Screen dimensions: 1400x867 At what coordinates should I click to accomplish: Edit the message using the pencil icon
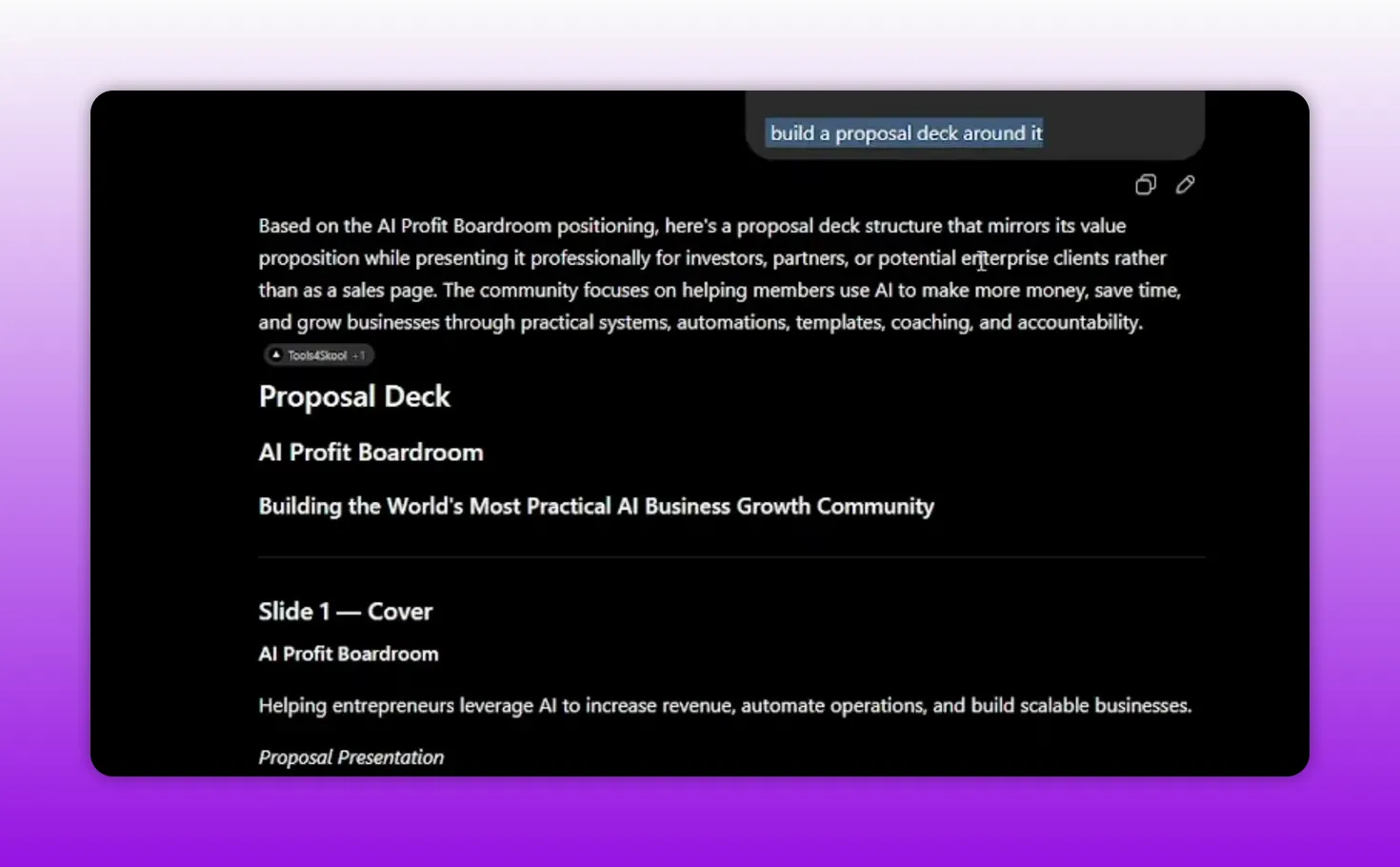coord(1185,185)
